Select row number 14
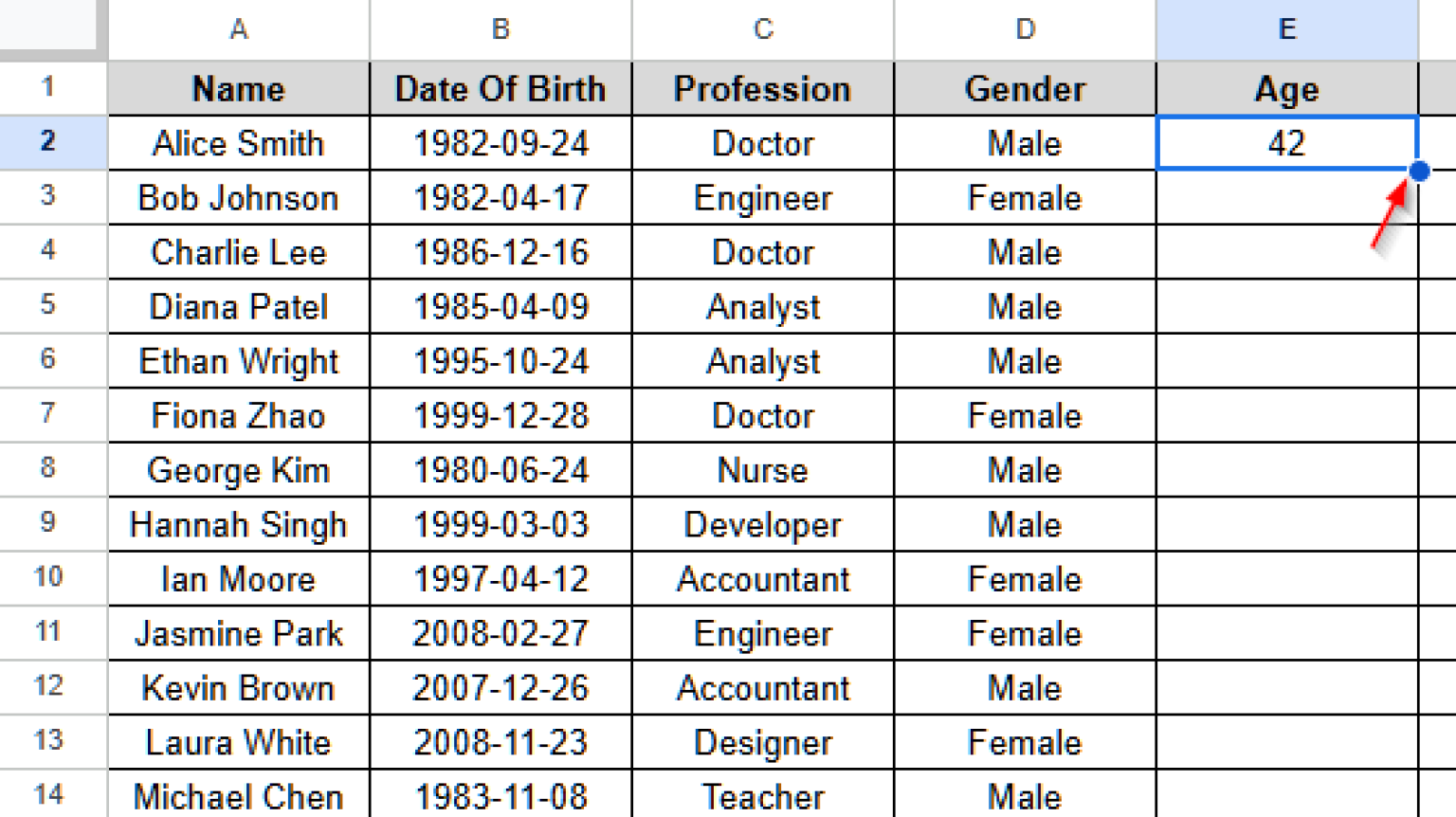This screenshot has height=817, width=1456. [x=51, y=796]
